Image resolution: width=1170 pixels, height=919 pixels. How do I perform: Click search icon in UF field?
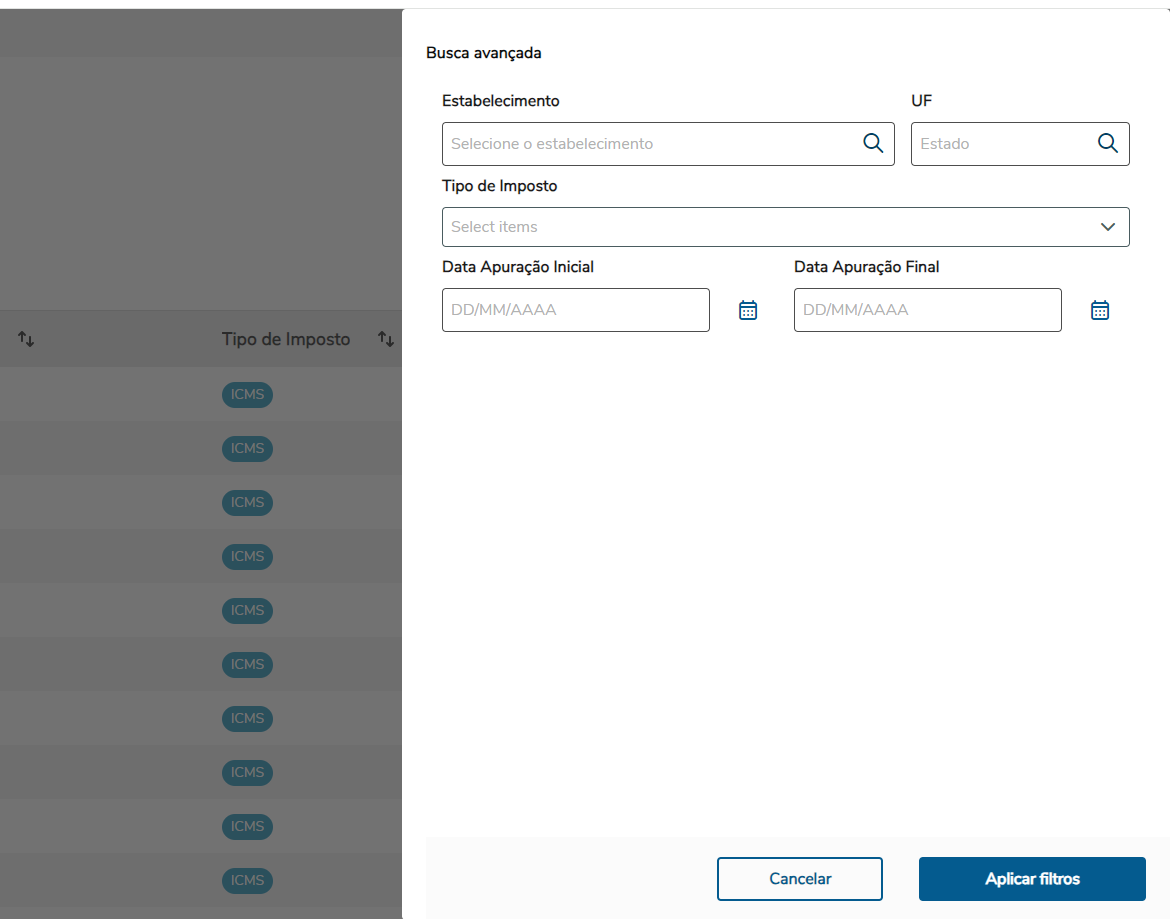click(1107, 143)
